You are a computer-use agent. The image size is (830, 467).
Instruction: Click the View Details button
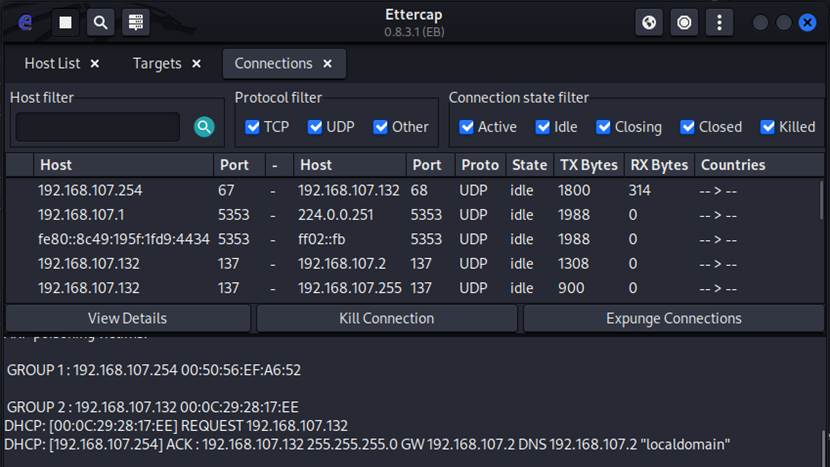[x=128, y=318]
